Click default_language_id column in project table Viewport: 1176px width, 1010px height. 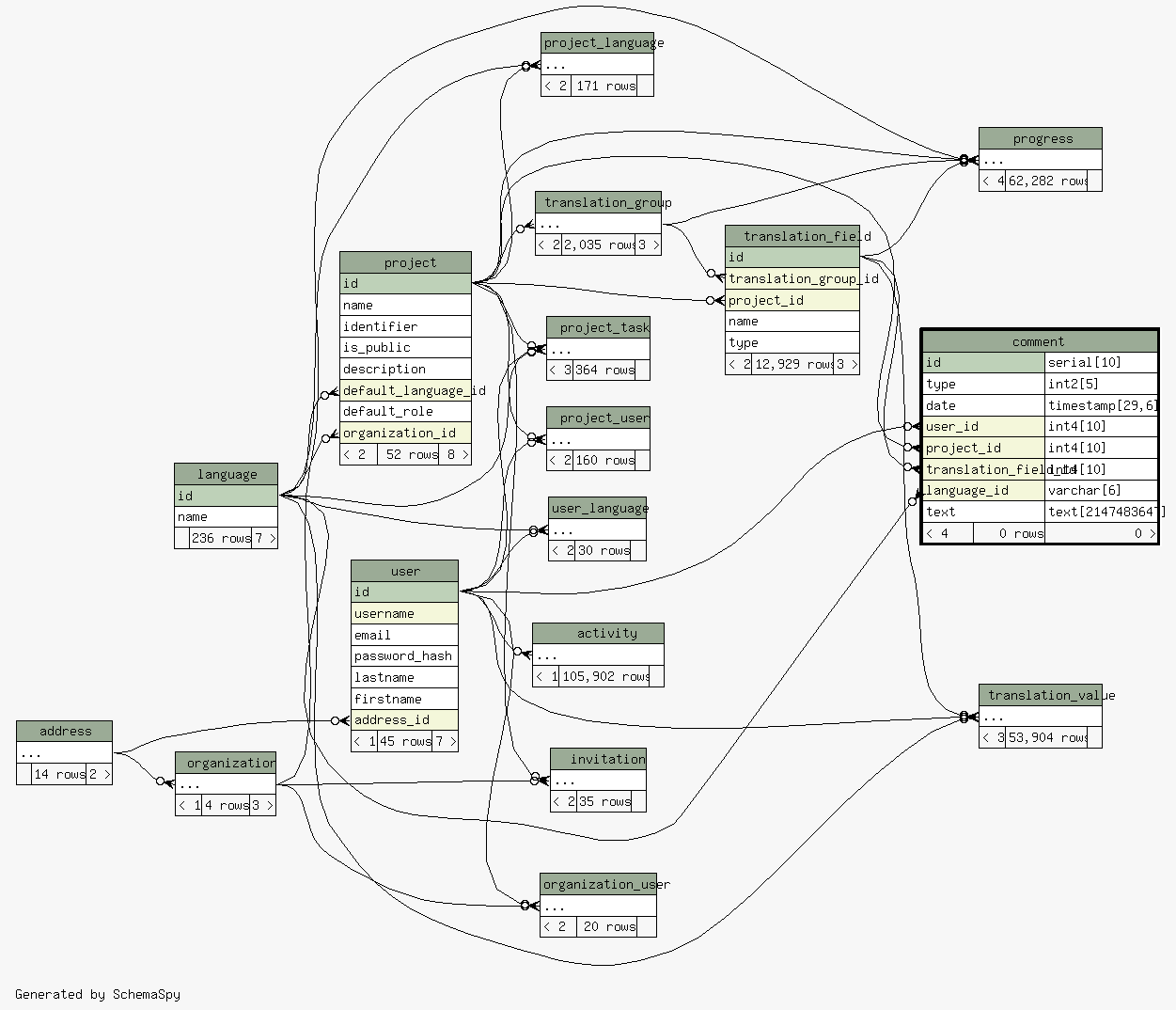tap(405, 390)
